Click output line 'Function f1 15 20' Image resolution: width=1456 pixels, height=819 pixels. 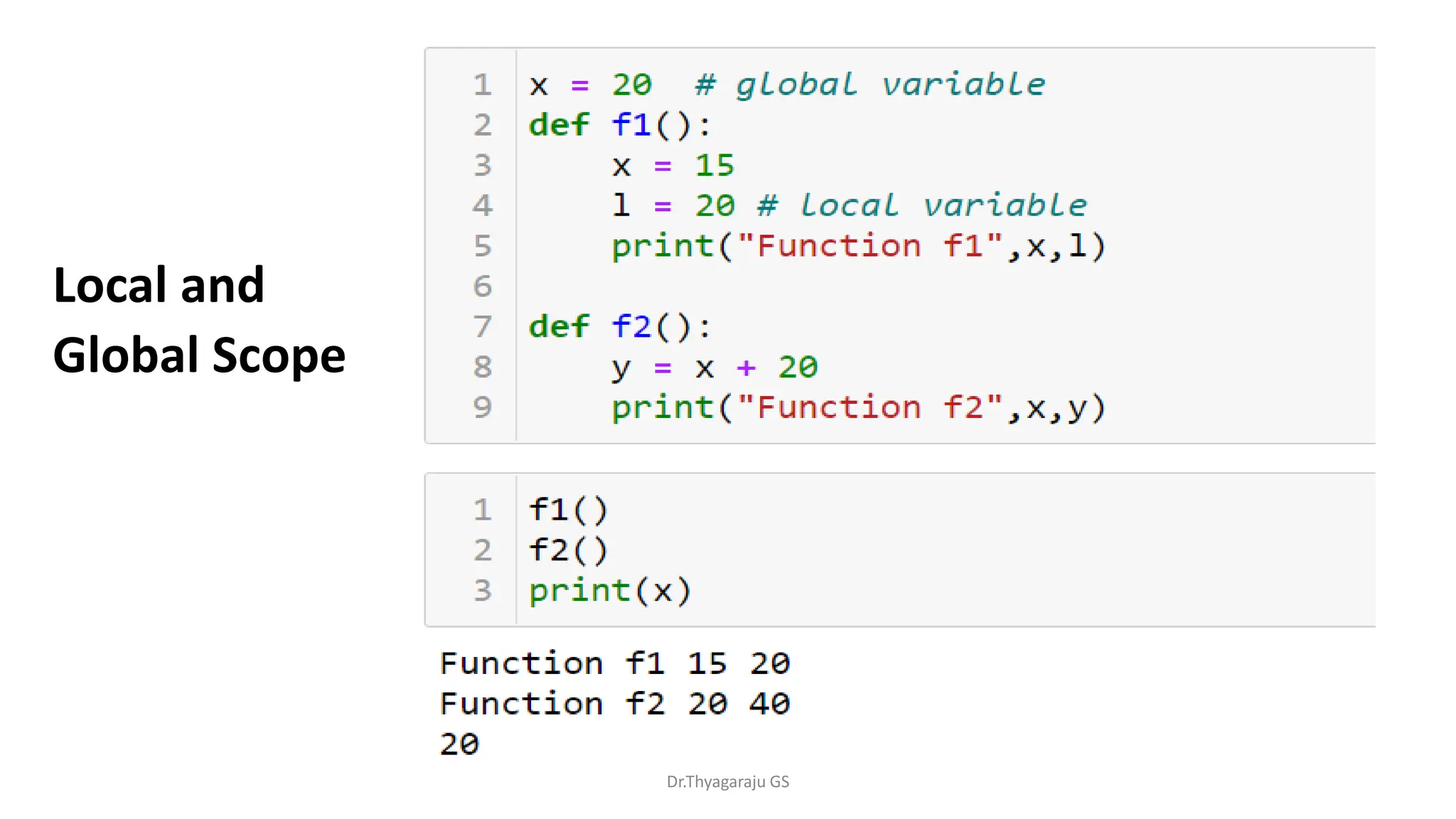click(615, 663)
